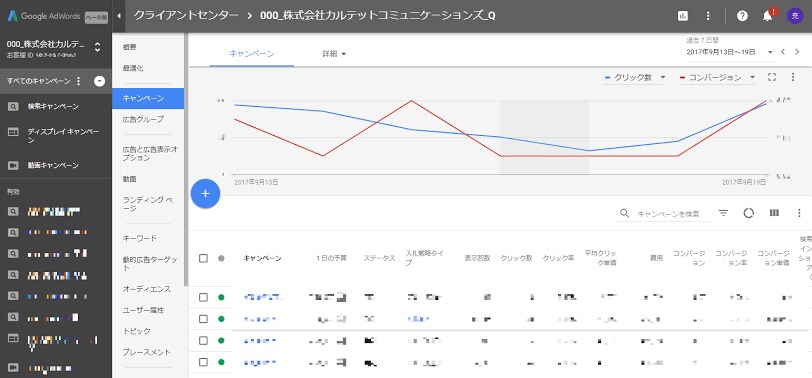Open 広告グループ in the page menu

(143, 119)
